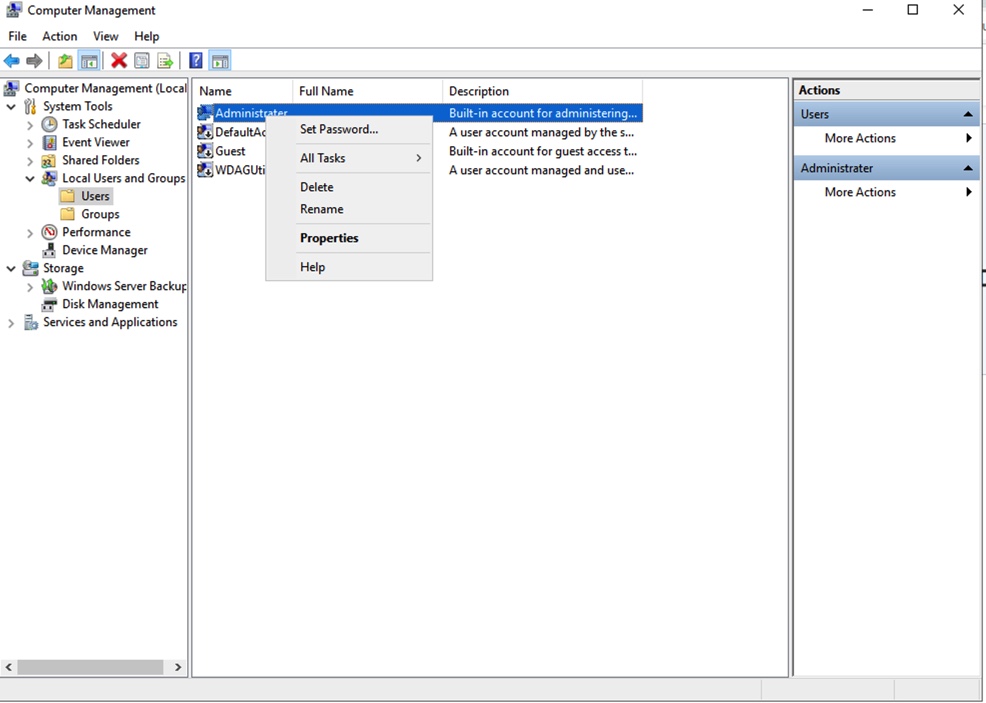Screen dimensions: 986x703
Task: Click the Back navigation arrow
Action: pyautogui.click(x=12, y=60)
